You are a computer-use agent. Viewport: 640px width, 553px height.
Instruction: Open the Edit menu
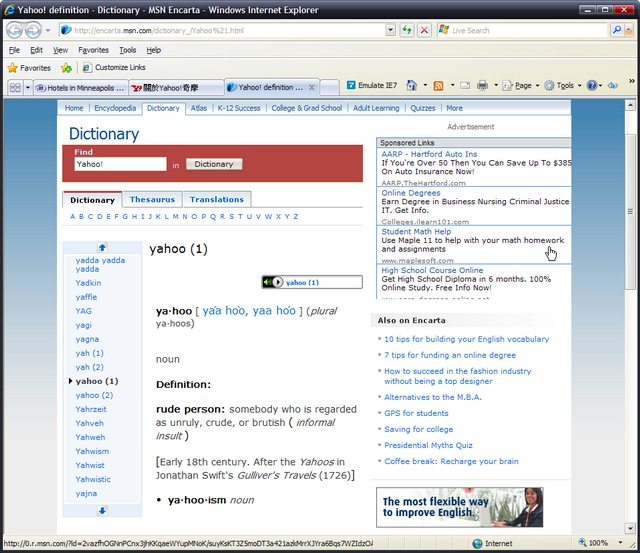[x=36, y=50]
